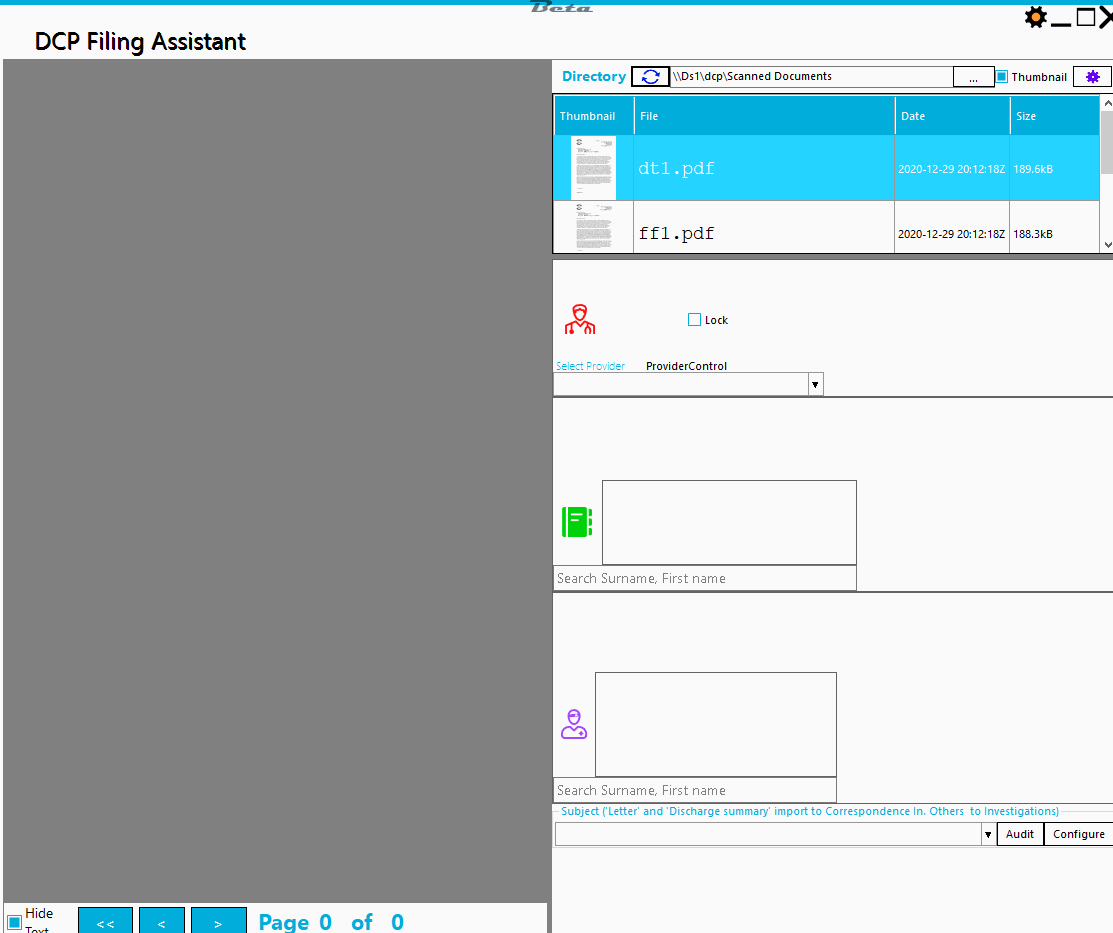Select the ff1.pdf thumbnail
The image size is (1113, 933).
tap(593, 228)
